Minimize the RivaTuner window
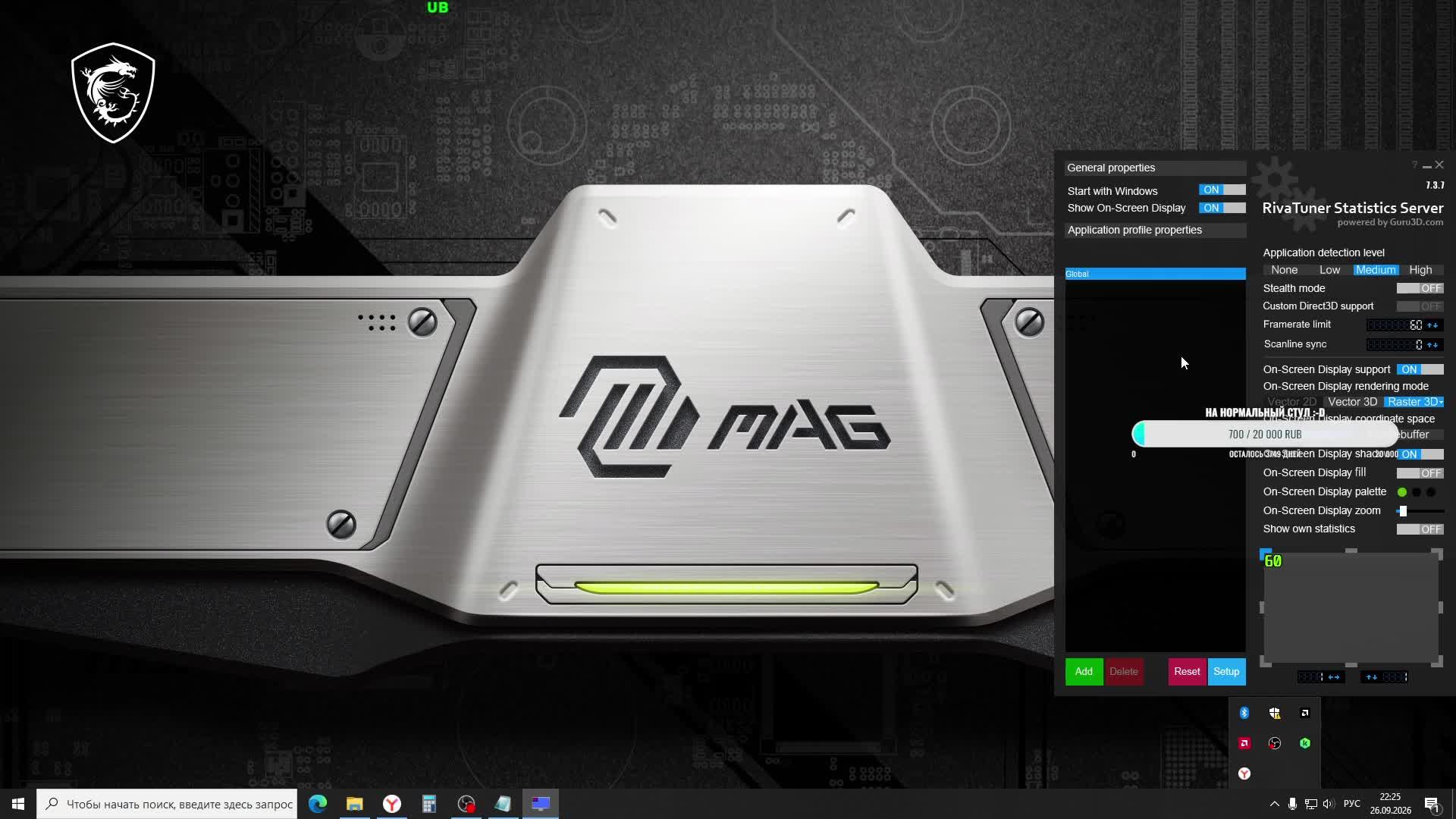 pos(1427,165)
